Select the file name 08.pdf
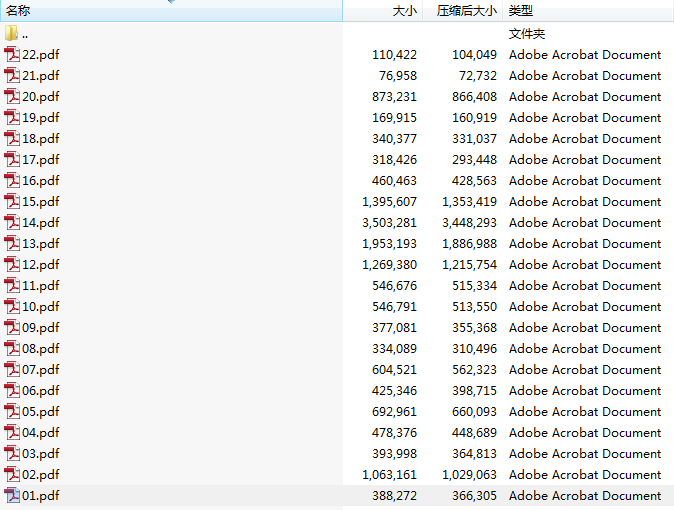 tap(41, 349)
